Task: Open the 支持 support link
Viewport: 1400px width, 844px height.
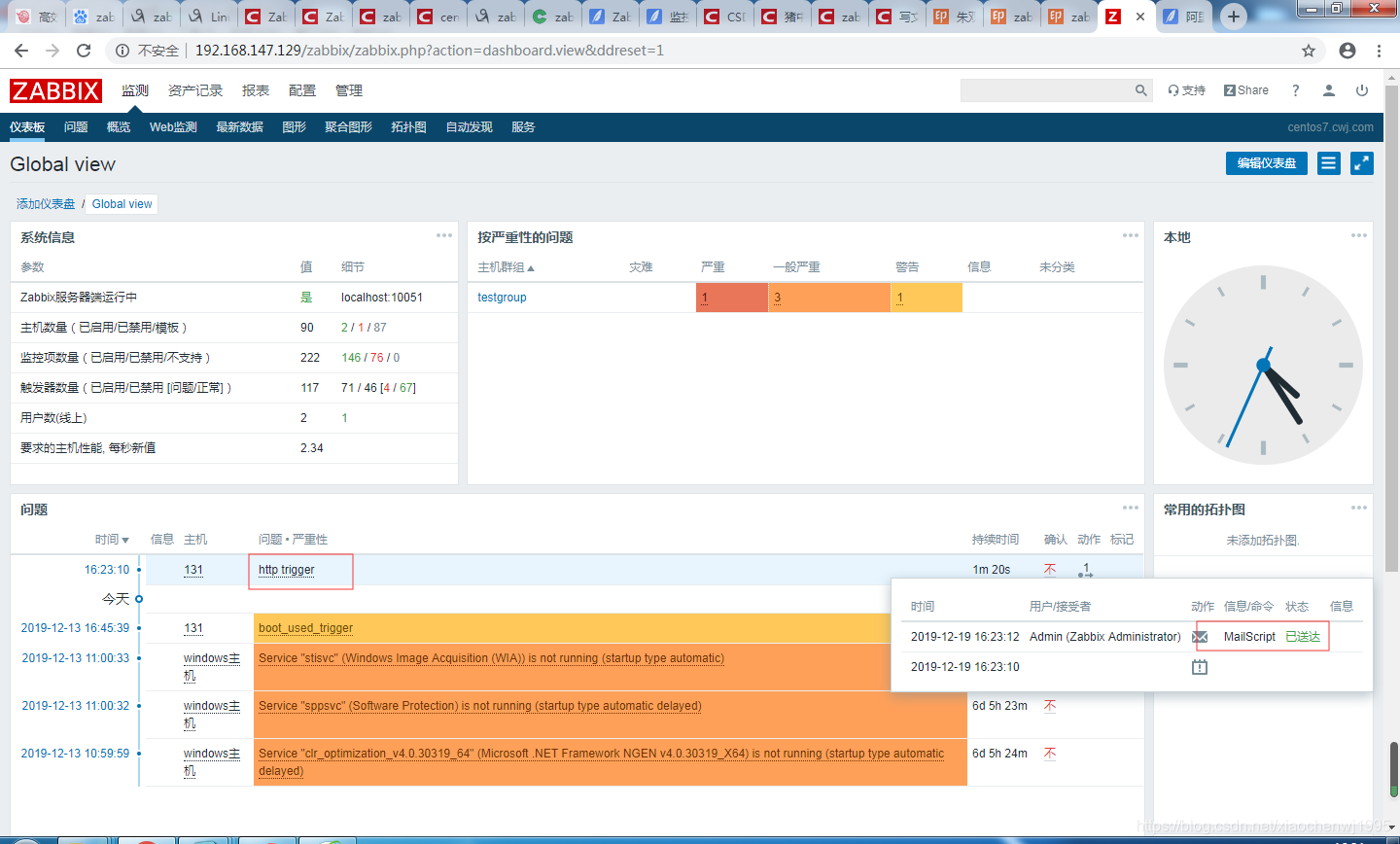Action: [x=1186, y=90]
